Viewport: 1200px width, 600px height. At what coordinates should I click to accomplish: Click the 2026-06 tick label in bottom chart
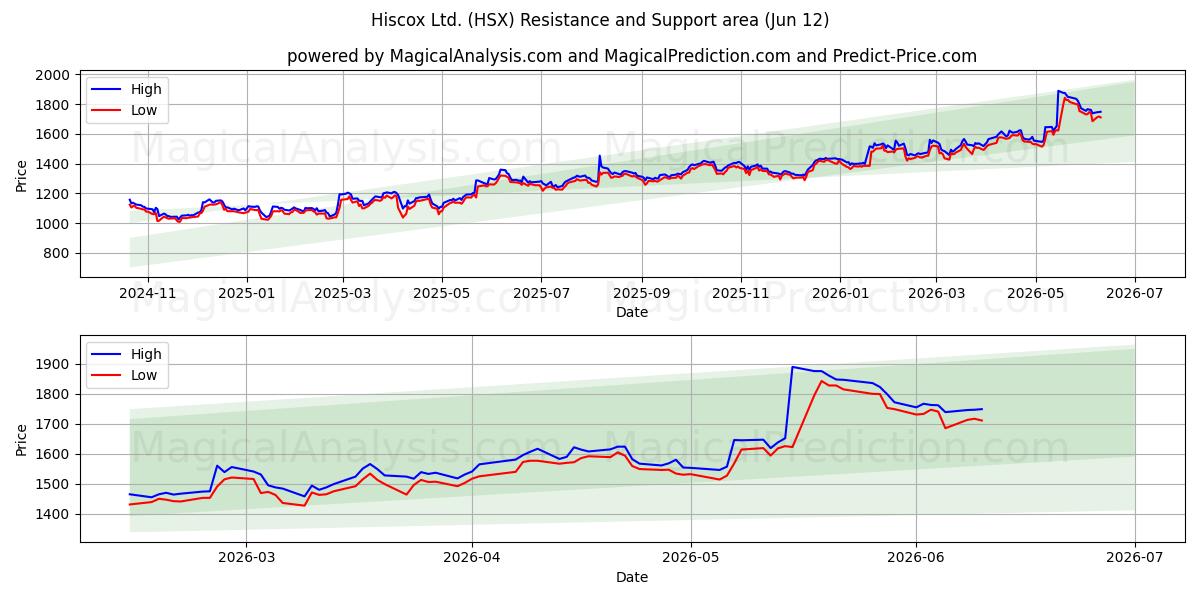pos(916,557)
